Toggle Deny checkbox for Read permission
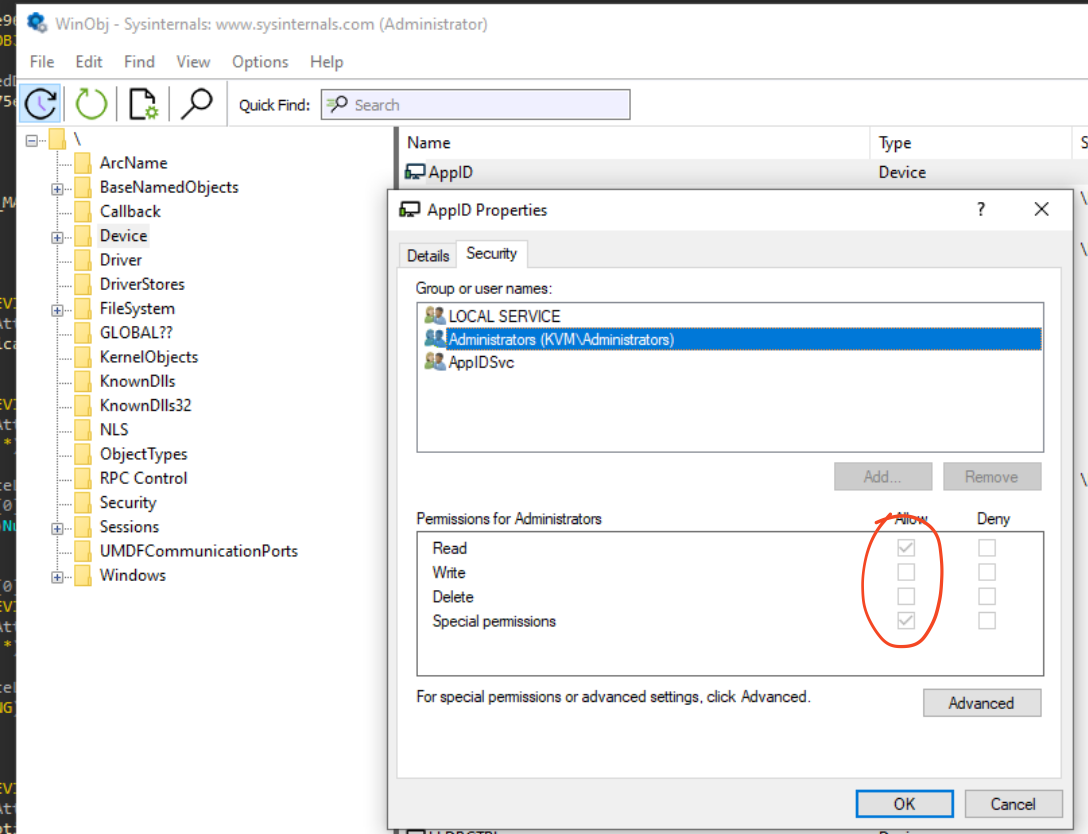The width and height of the screenshot is (1088, 834). click(987, 547)
